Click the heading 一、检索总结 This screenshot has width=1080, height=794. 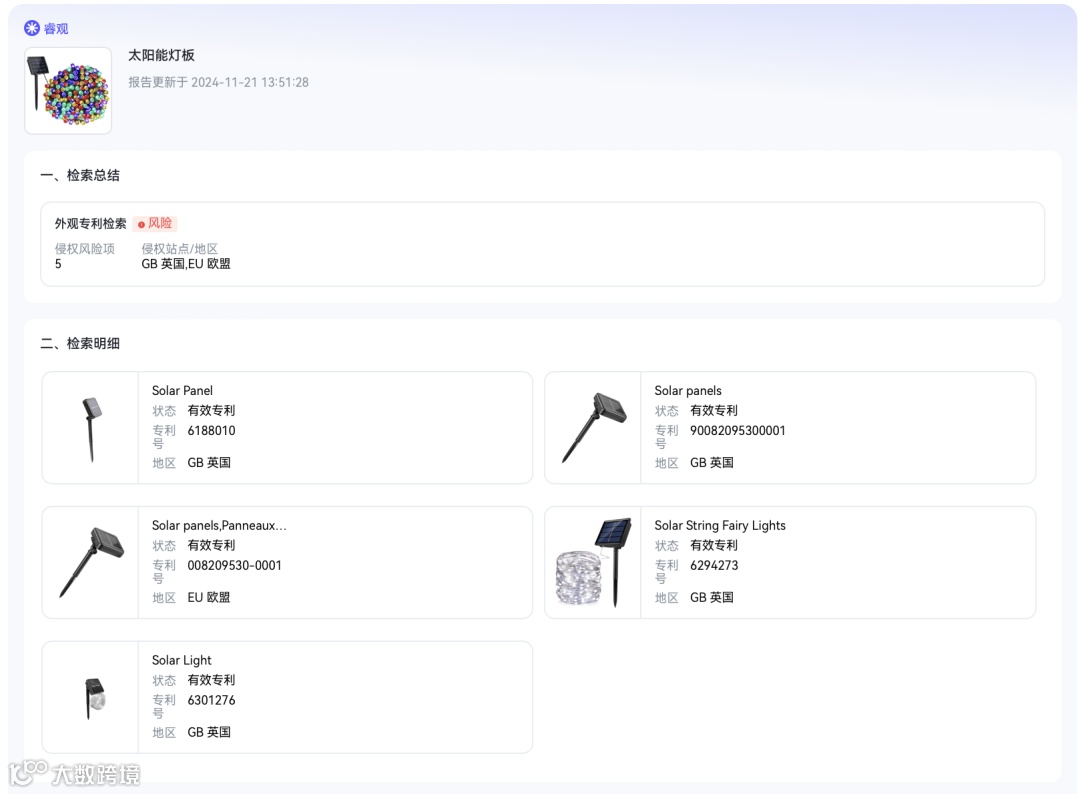pos(80,175)
